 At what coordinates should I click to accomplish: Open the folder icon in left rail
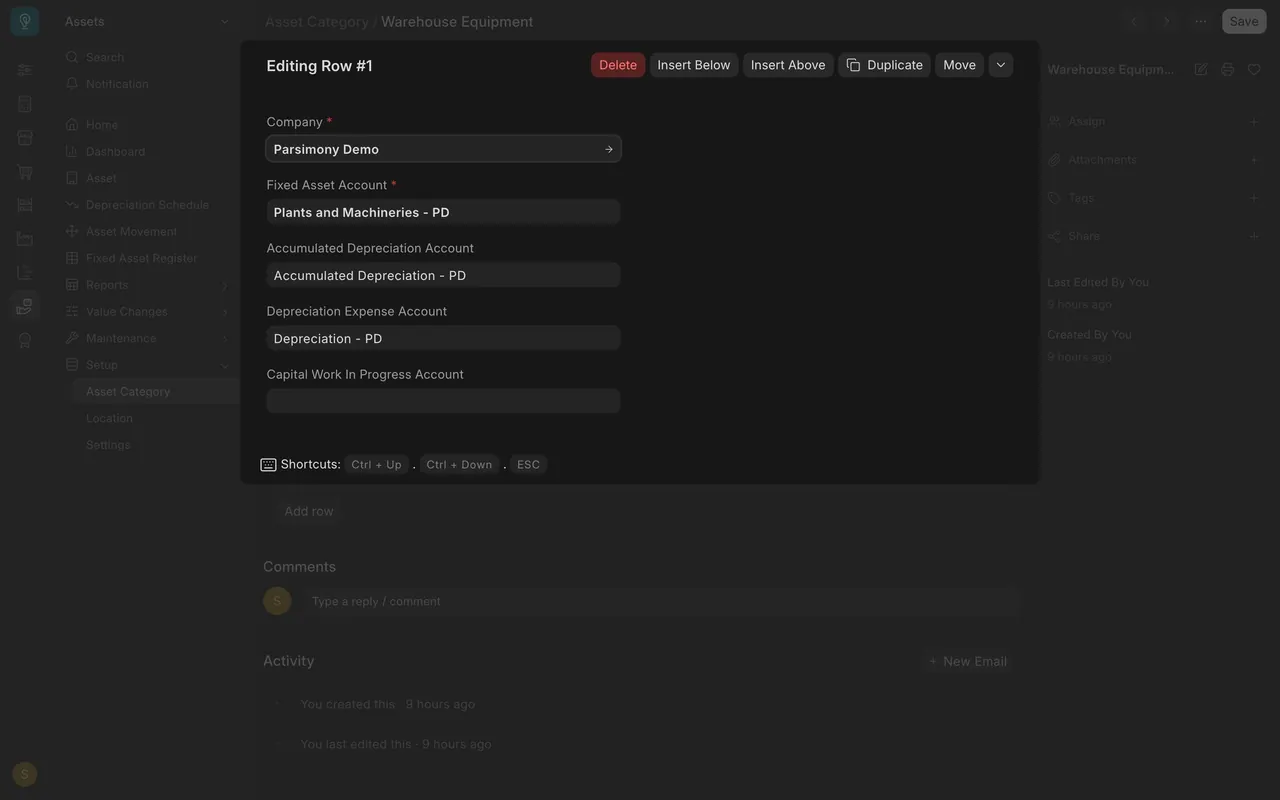pyautogui.click(x=25, y=239)
